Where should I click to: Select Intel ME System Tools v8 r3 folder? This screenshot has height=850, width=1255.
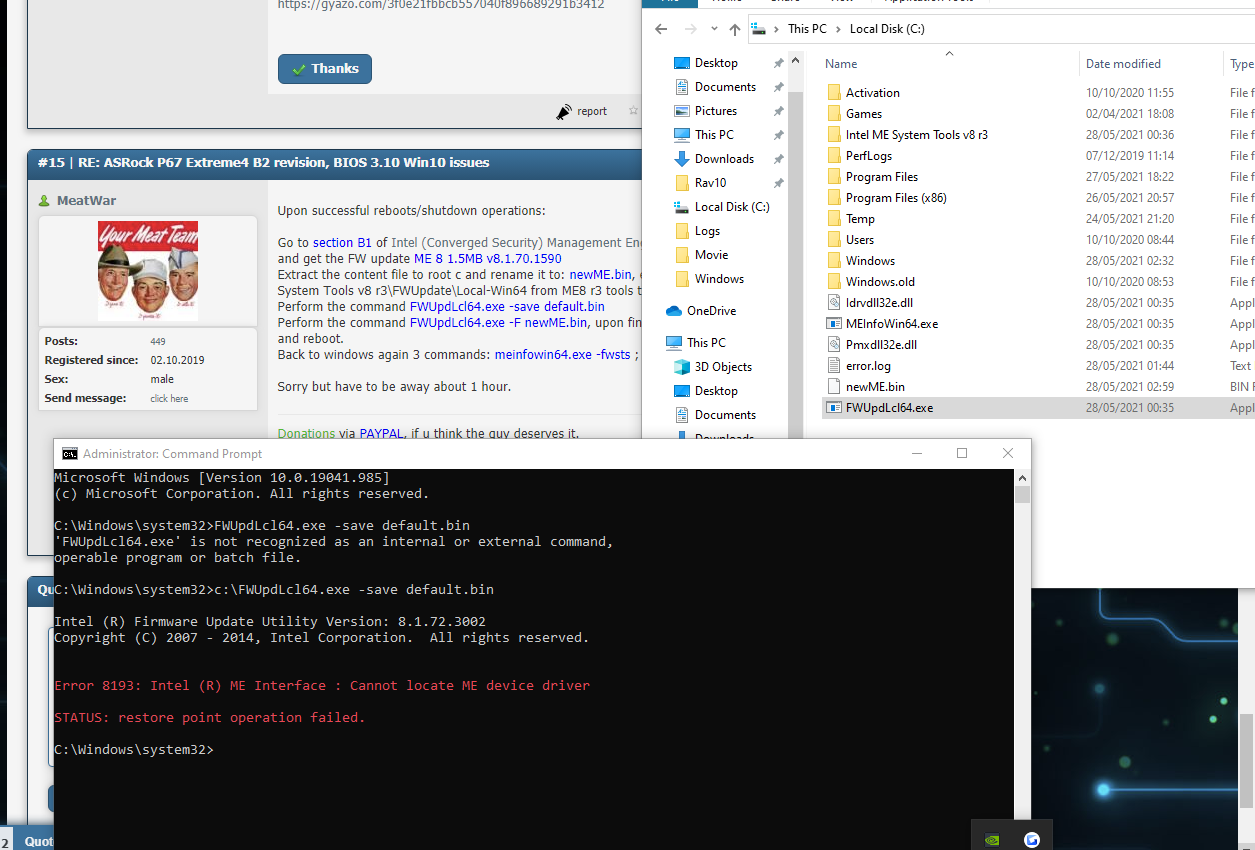916,135
